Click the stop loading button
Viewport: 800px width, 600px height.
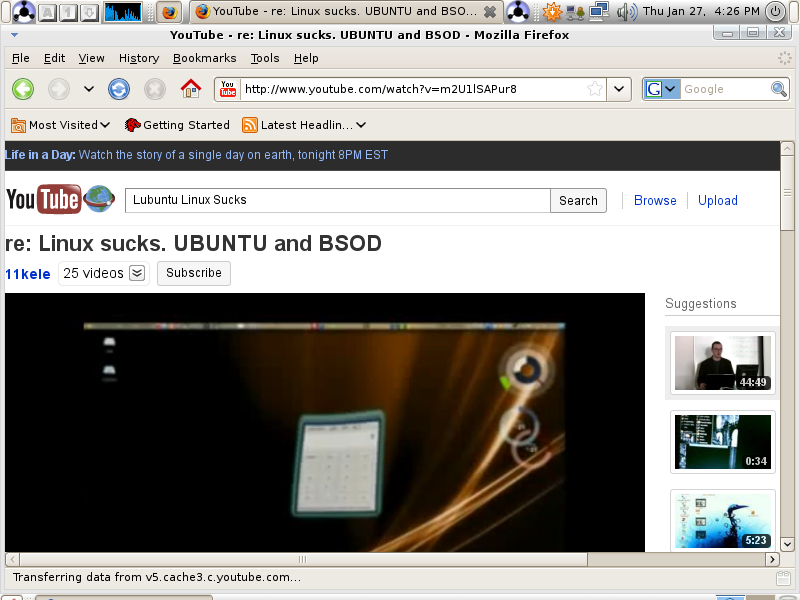point(155,89)
